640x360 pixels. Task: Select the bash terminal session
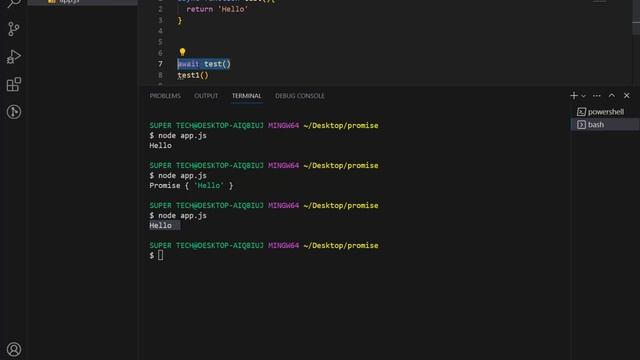[605, 124]
